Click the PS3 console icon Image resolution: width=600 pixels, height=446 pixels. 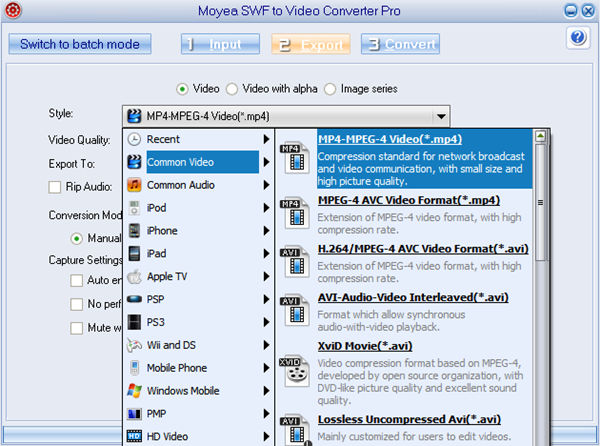pyautogui.click(x=134, y=322)
